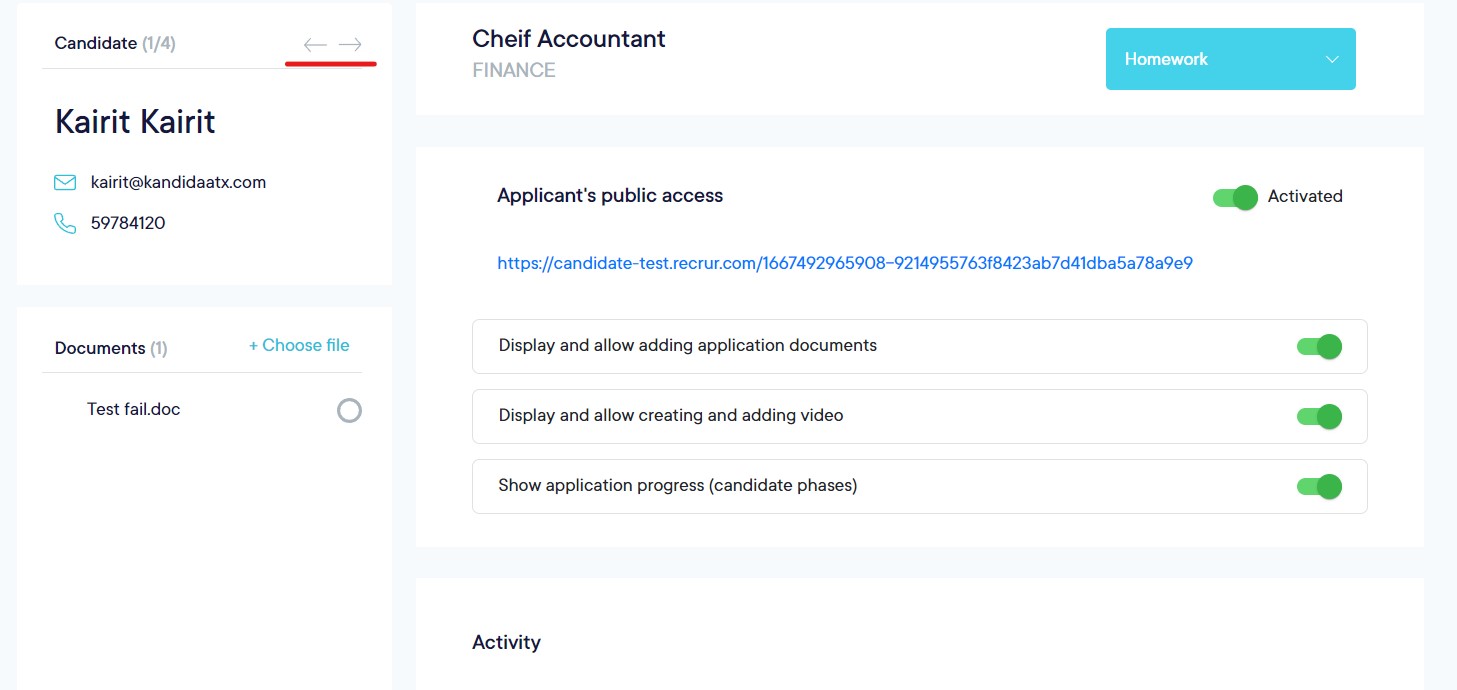This screenshot has height=690, width=1457.
Task: Click + Choose file link
Action: (x=299, y=346)
